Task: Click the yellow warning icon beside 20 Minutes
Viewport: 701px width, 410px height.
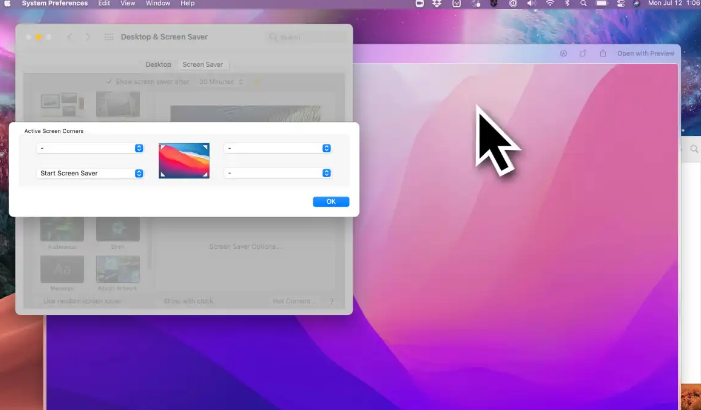Action: (x=257, y=82)
